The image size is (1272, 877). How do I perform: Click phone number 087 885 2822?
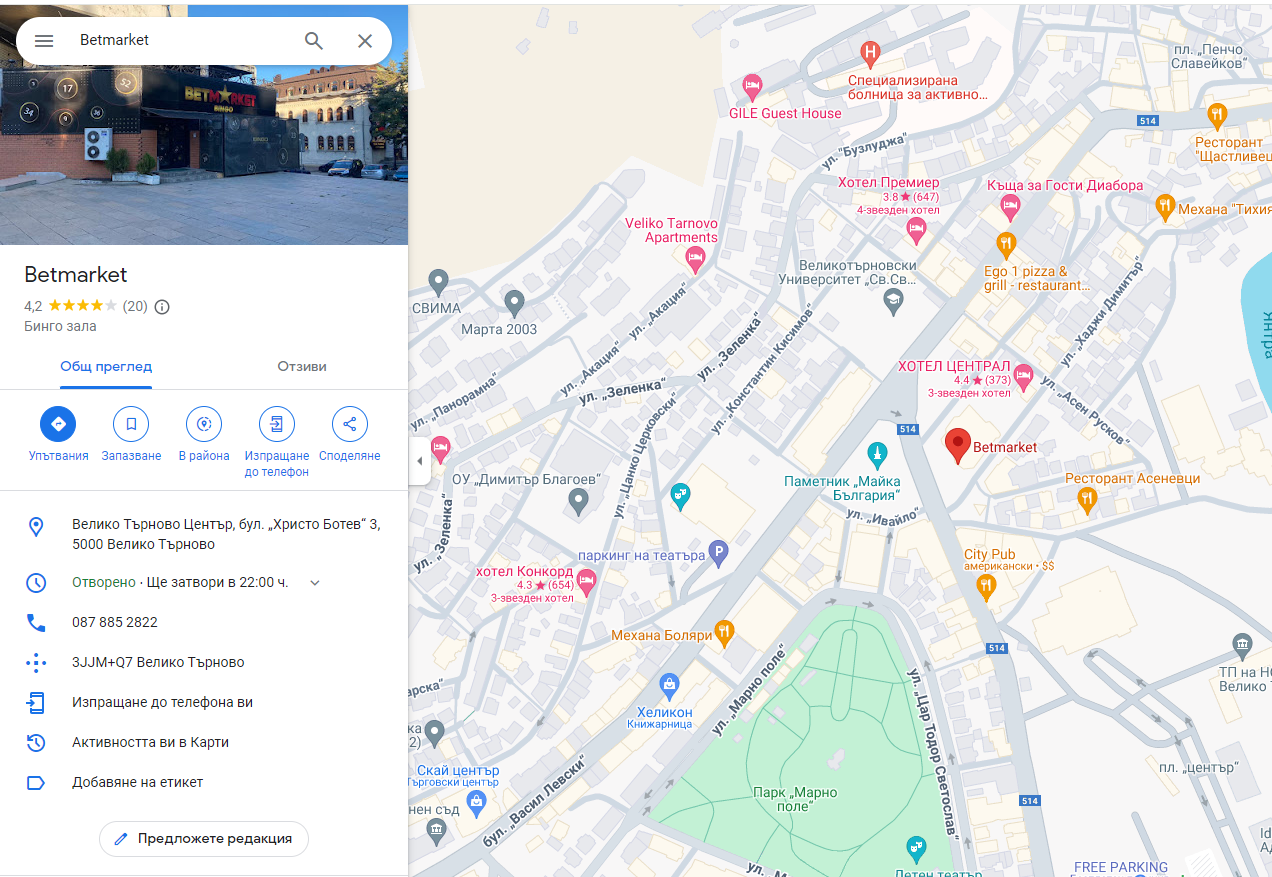(115, 622)
